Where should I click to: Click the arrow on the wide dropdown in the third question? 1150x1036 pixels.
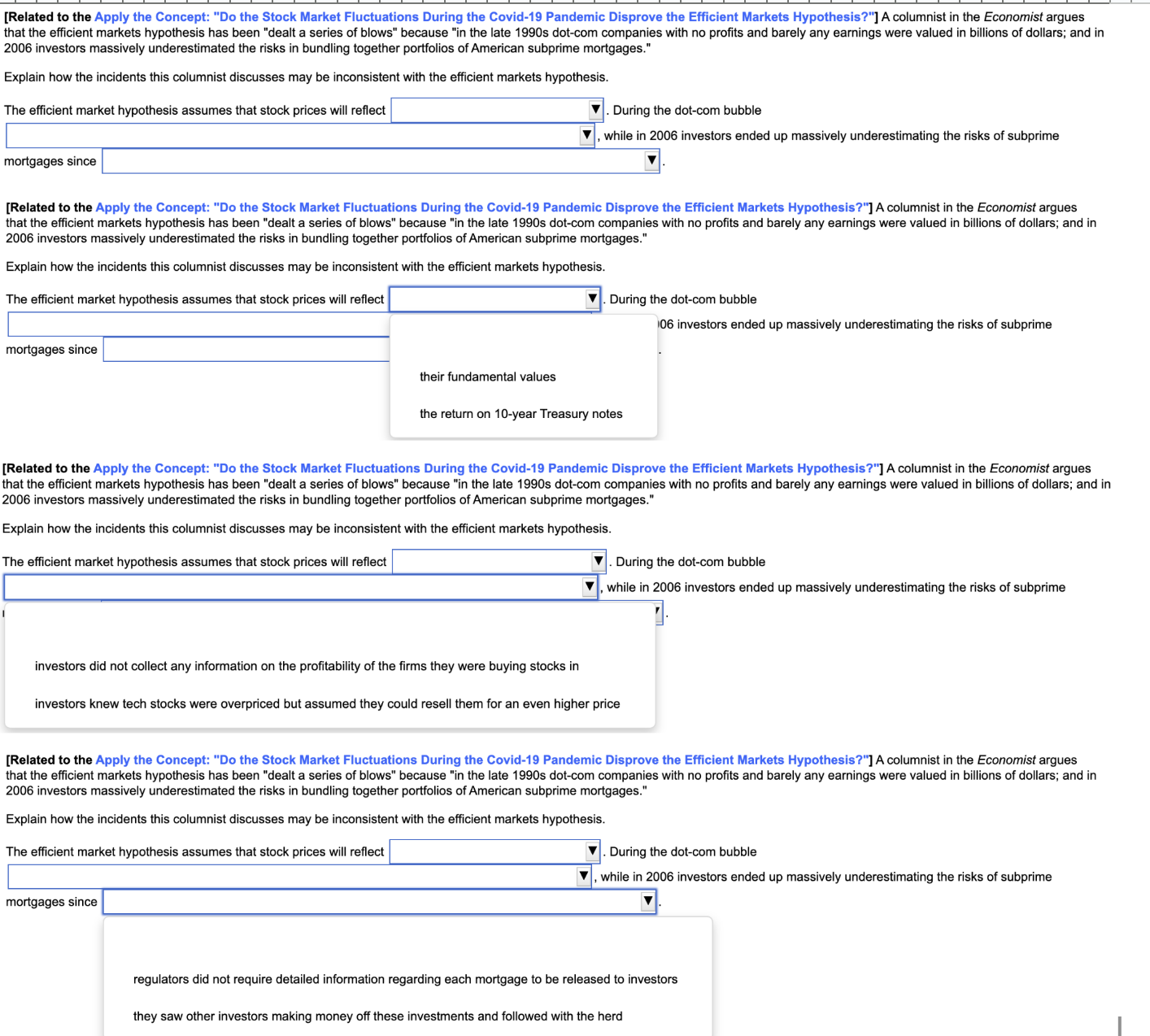(x=589, y=586)
